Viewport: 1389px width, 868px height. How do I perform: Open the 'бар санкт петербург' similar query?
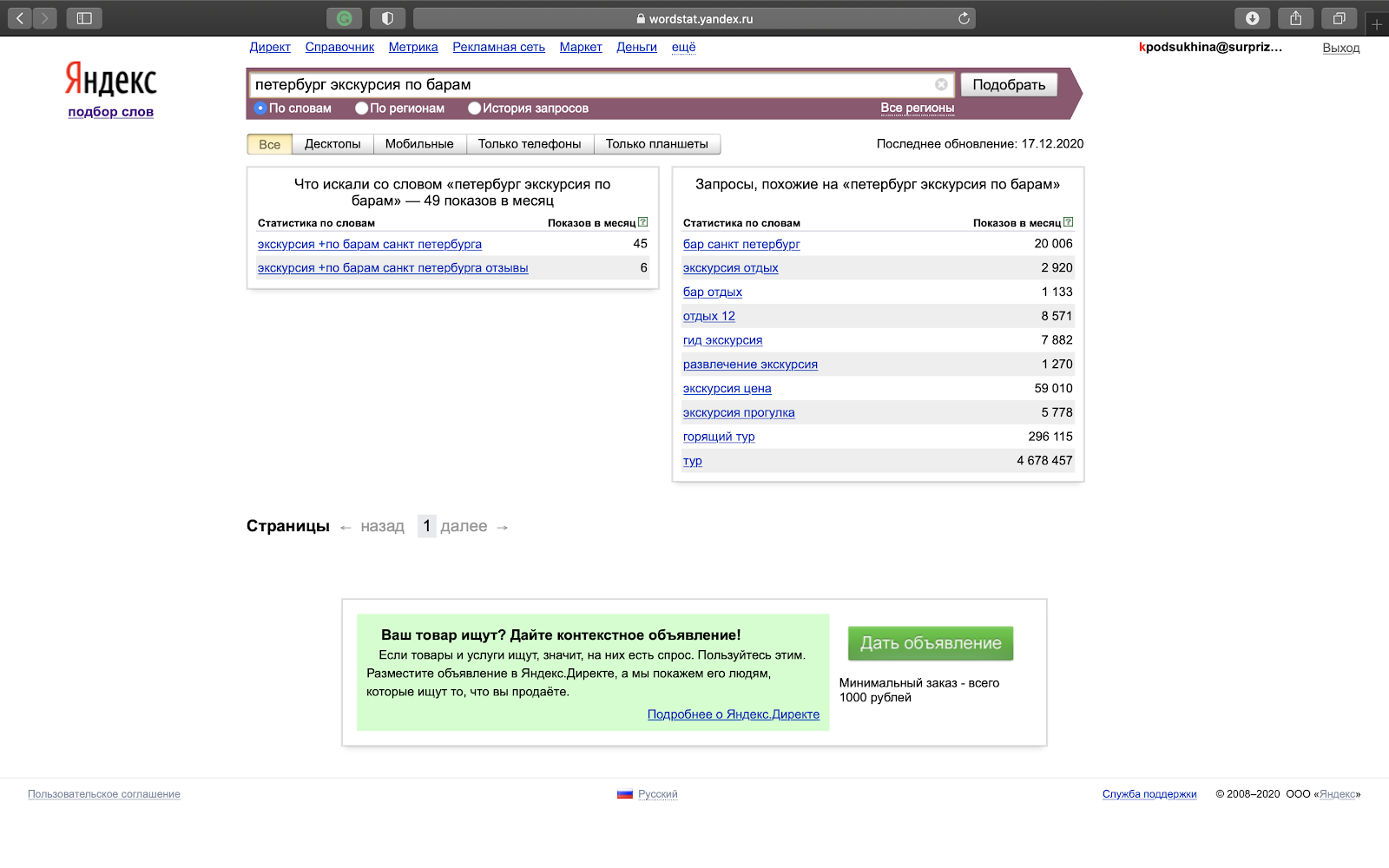(741, 244)
